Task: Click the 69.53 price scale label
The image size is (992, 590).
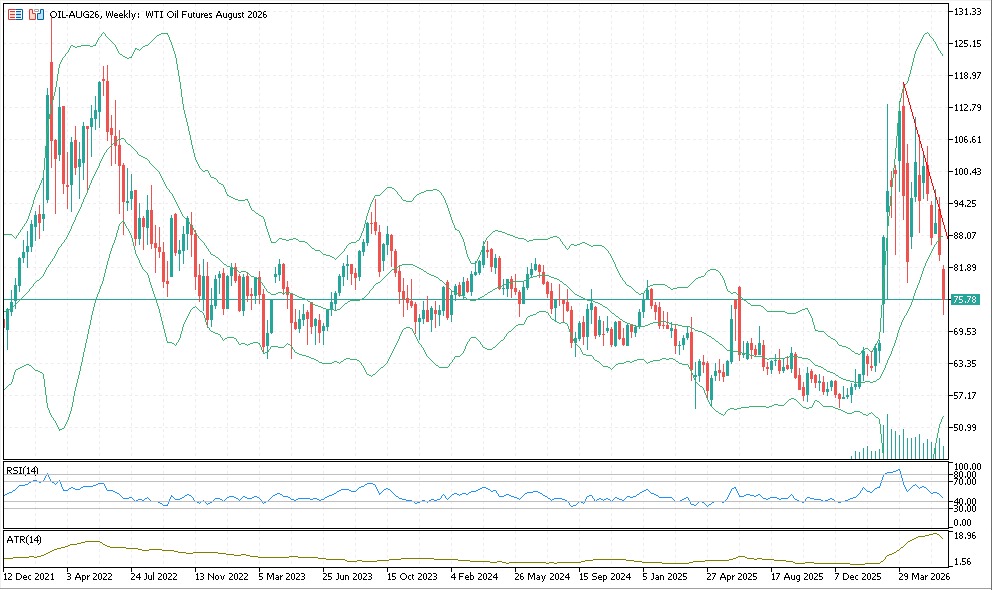Action: pos(967,331)
